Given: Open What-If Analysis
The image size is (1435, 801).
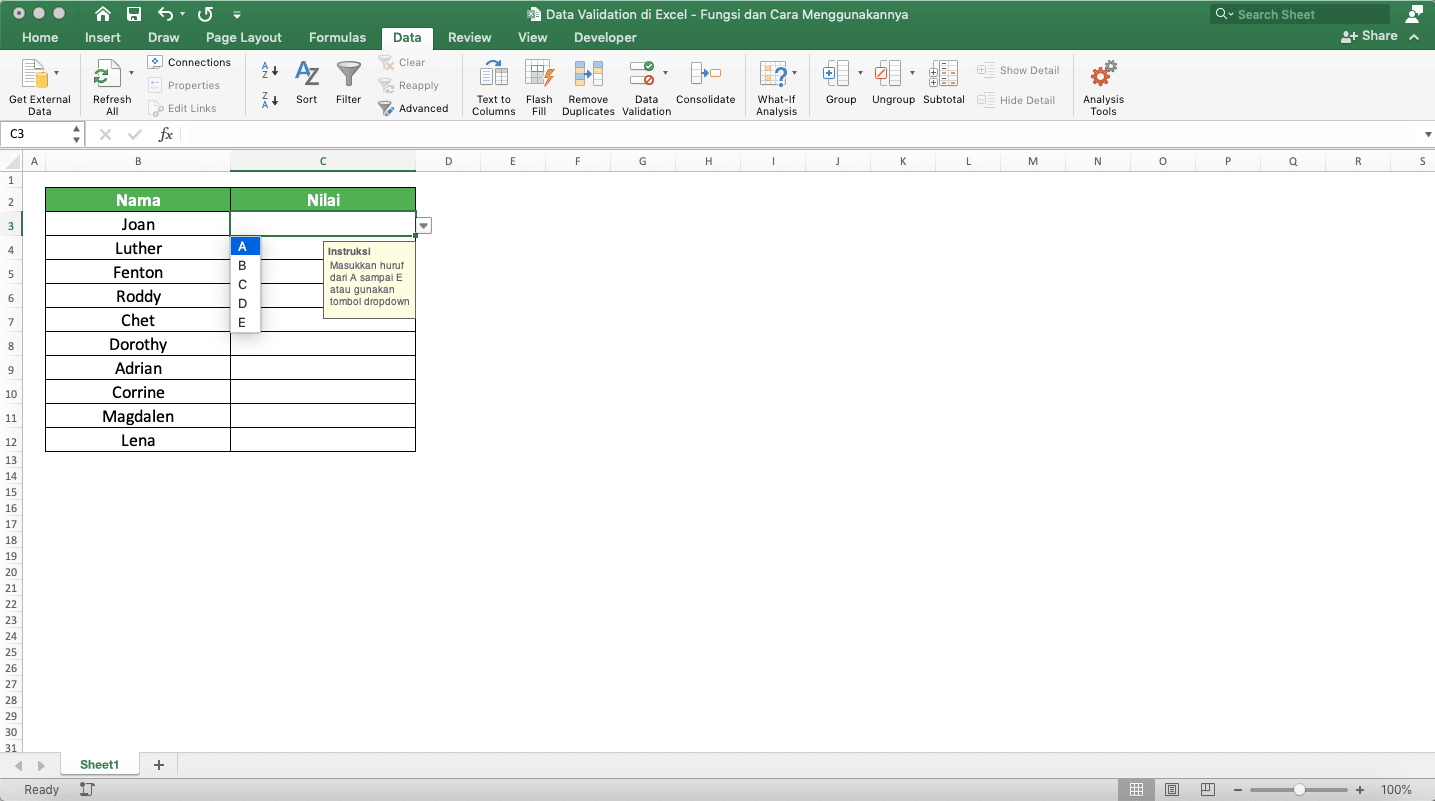Looking at the screenshot, I should pos(776,88).
